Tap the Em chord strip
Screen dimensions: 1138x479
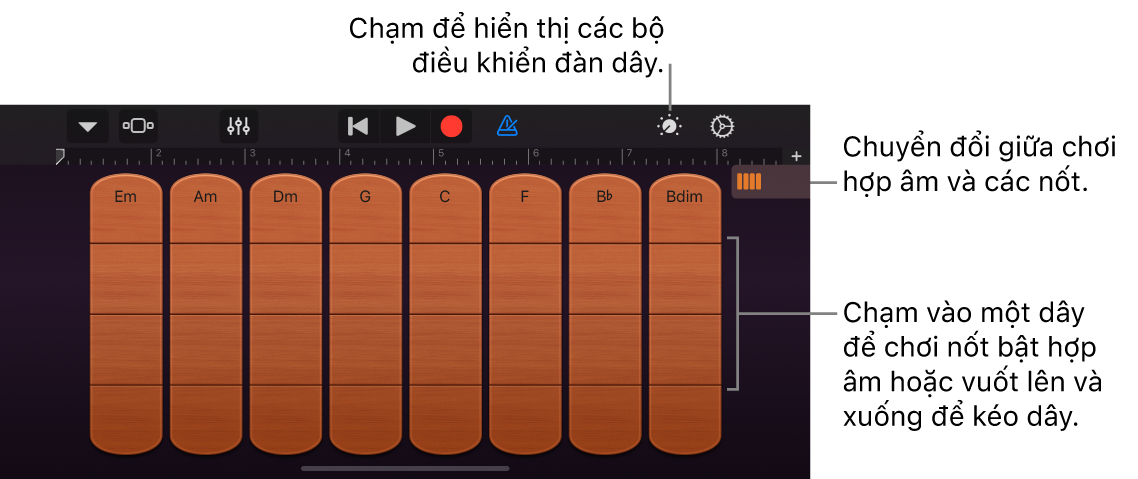[126, 314]
